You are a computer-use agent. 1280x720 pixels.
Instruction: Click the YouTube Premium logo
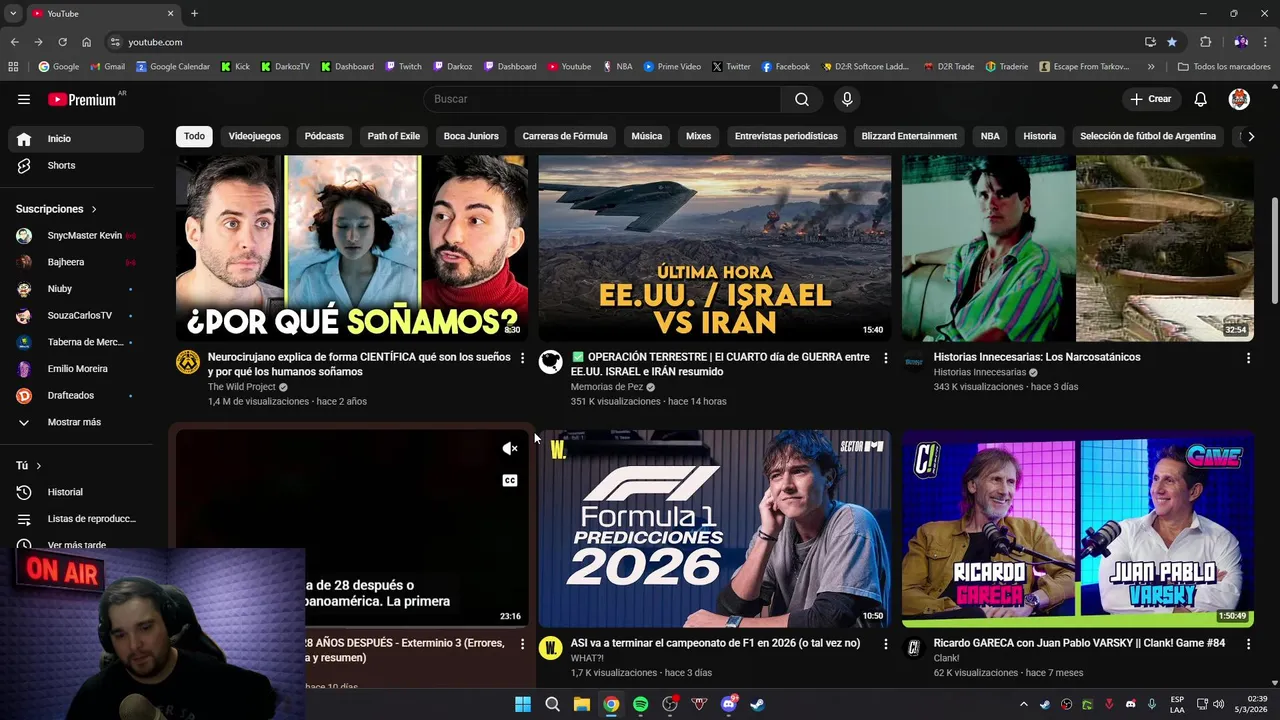click(82, 99)
